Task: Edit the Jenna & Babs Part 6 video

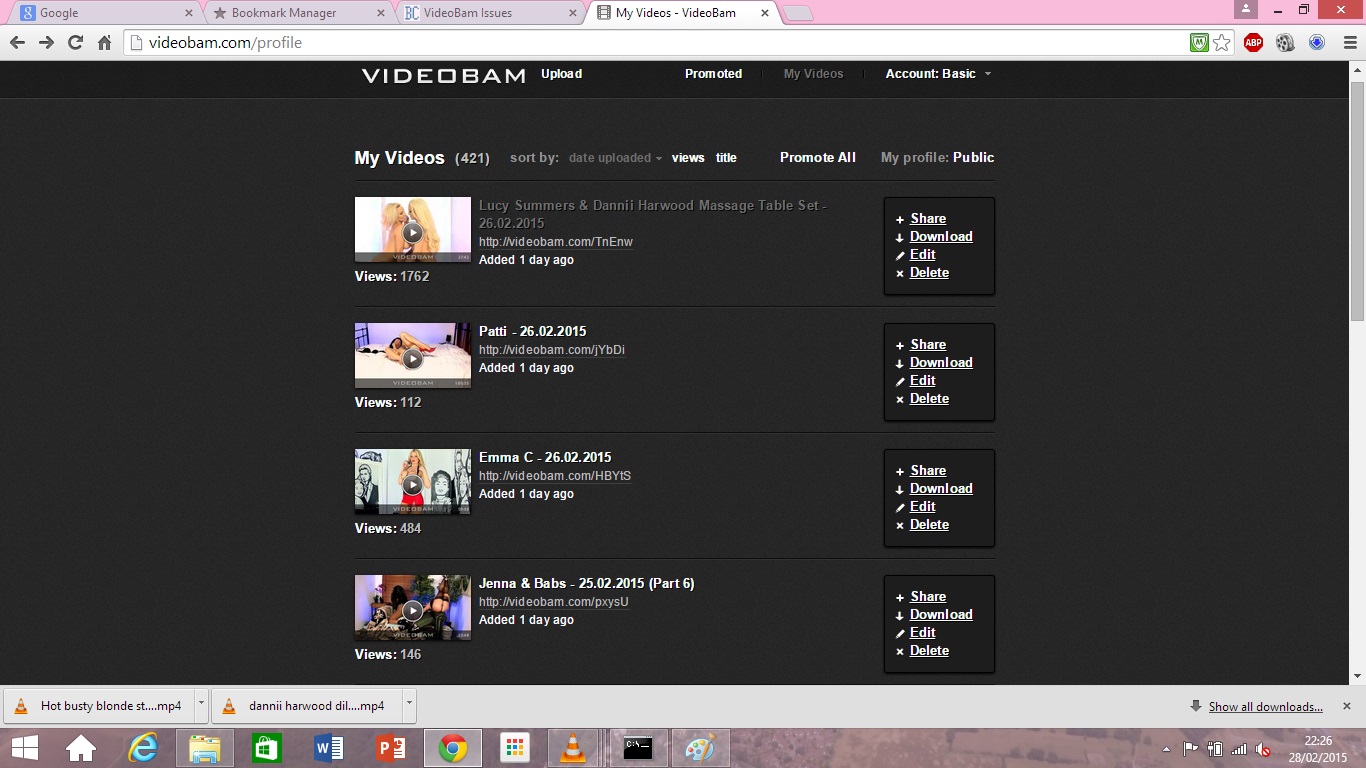Action: [922, 633]
